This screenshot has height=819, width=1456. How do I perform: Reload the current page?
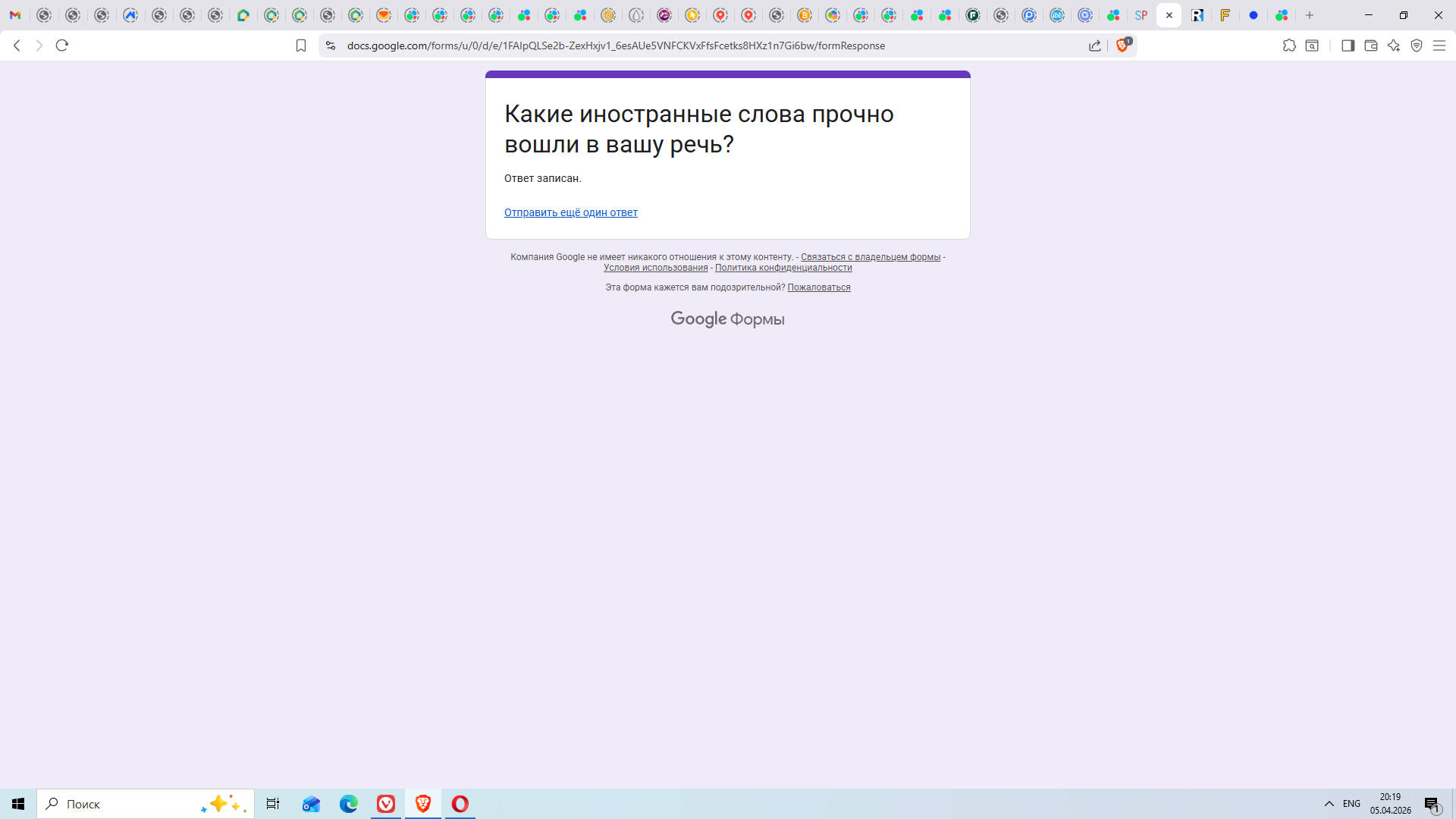pos(62,45)
